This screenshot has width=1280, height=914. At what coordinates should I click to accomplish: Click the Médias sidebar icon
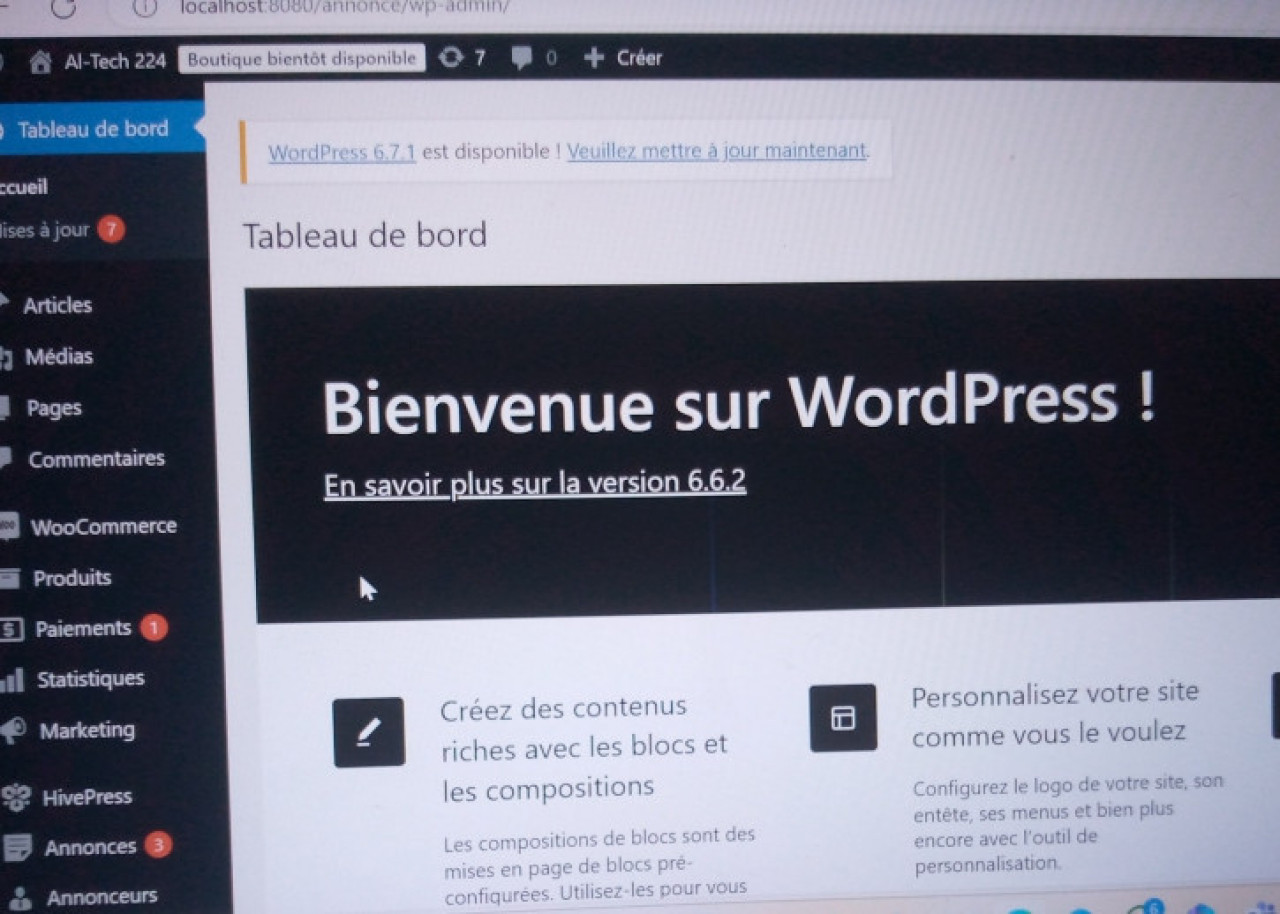pos(6,357)
